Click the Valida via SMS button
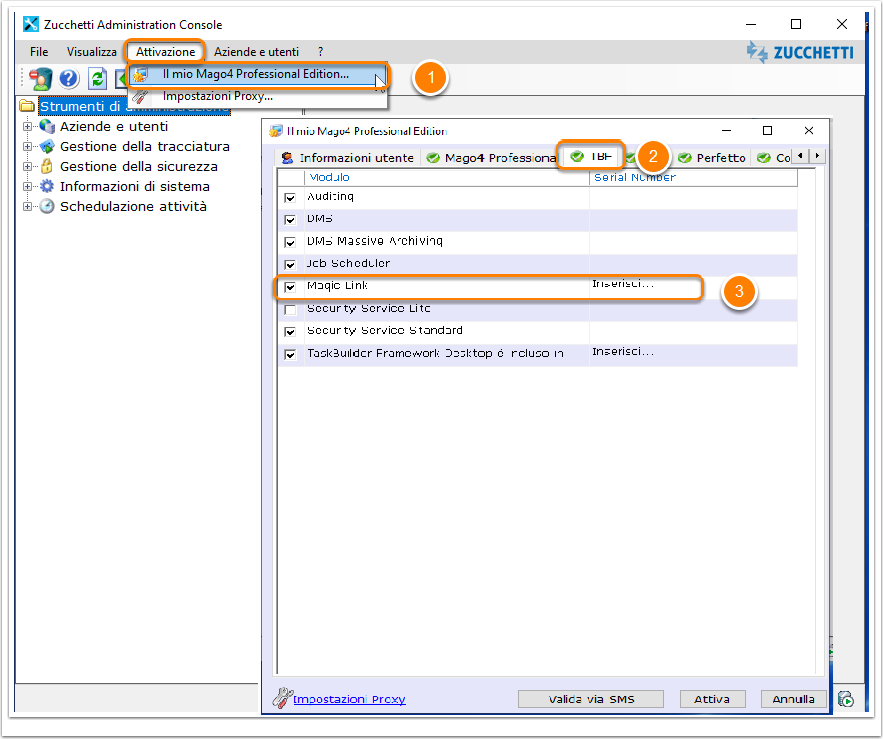The image size is (883, 739). point(591,699)
